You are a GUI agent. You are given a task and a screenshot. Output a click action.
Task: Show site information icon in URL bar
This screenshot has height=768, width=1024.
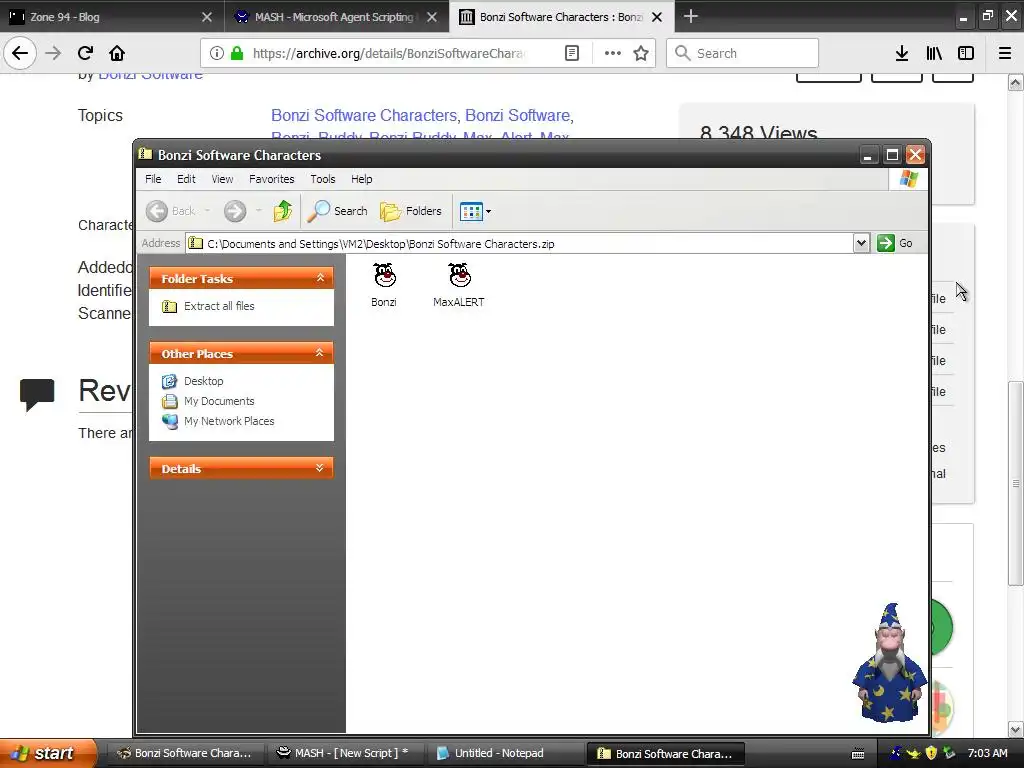coord(216,54)
